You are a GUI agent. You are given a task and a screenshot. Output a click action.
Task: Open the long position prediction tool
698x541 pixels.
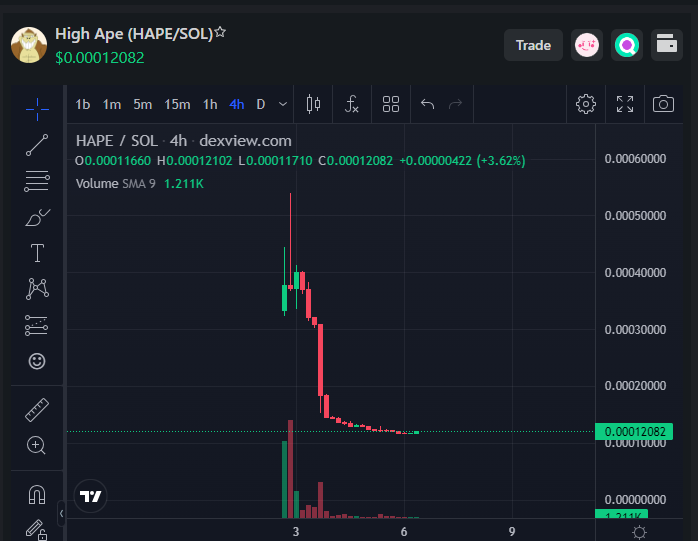(37, 325)
